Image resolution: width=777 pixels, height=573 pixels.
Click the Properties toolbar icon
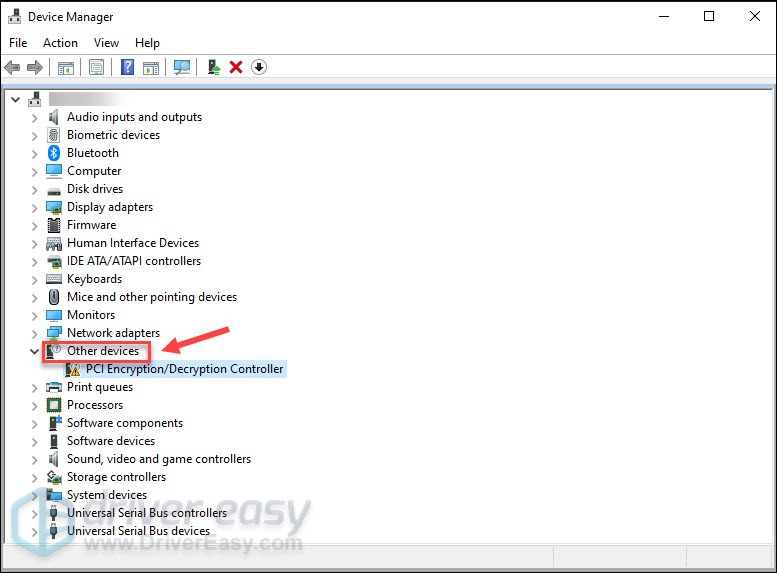point(96,67)
